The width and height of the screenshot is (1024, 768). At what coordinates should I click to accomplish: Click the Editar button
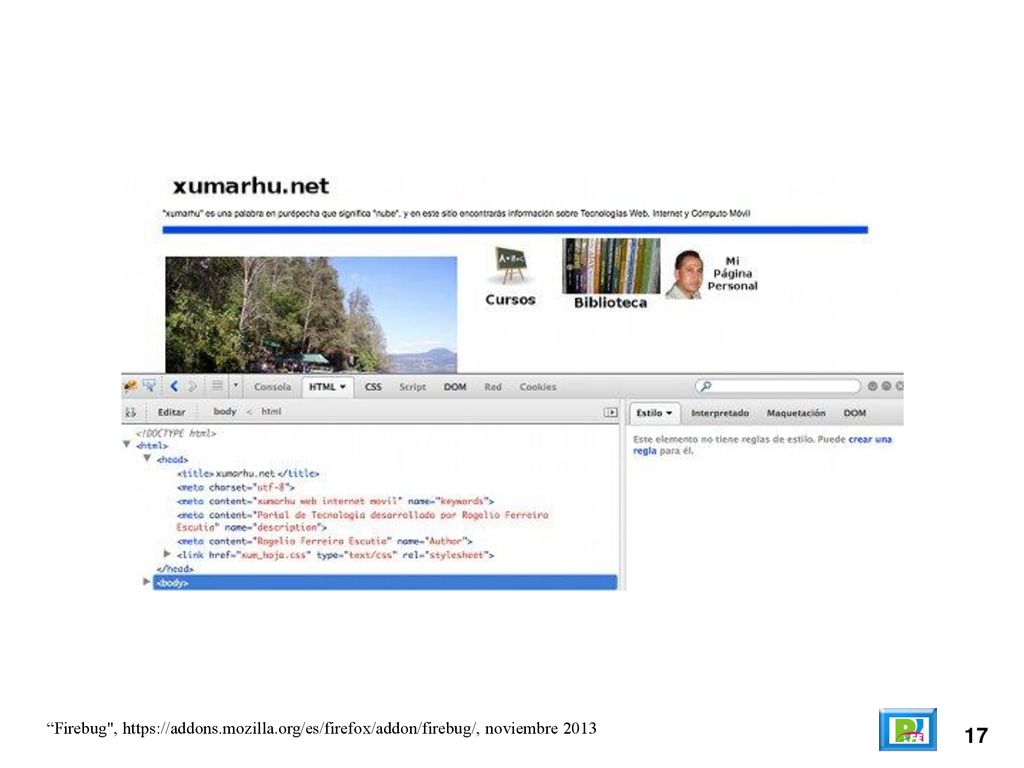[x=171, y=412]
